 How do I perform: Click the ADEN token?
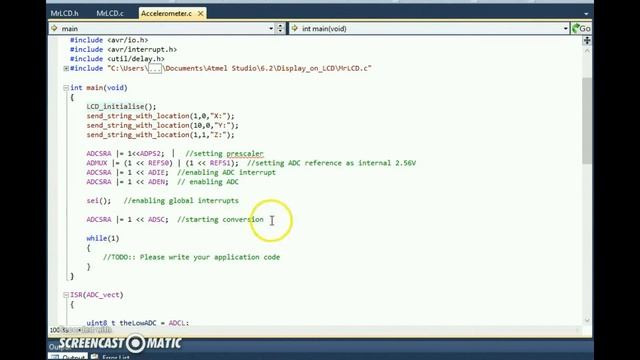[x=156, y=182]
